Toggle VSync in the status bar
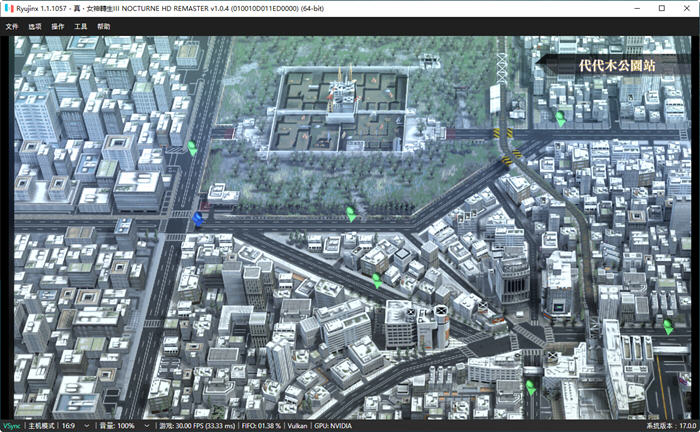Viewport: 700px width, 432px height. coord(12,426)
